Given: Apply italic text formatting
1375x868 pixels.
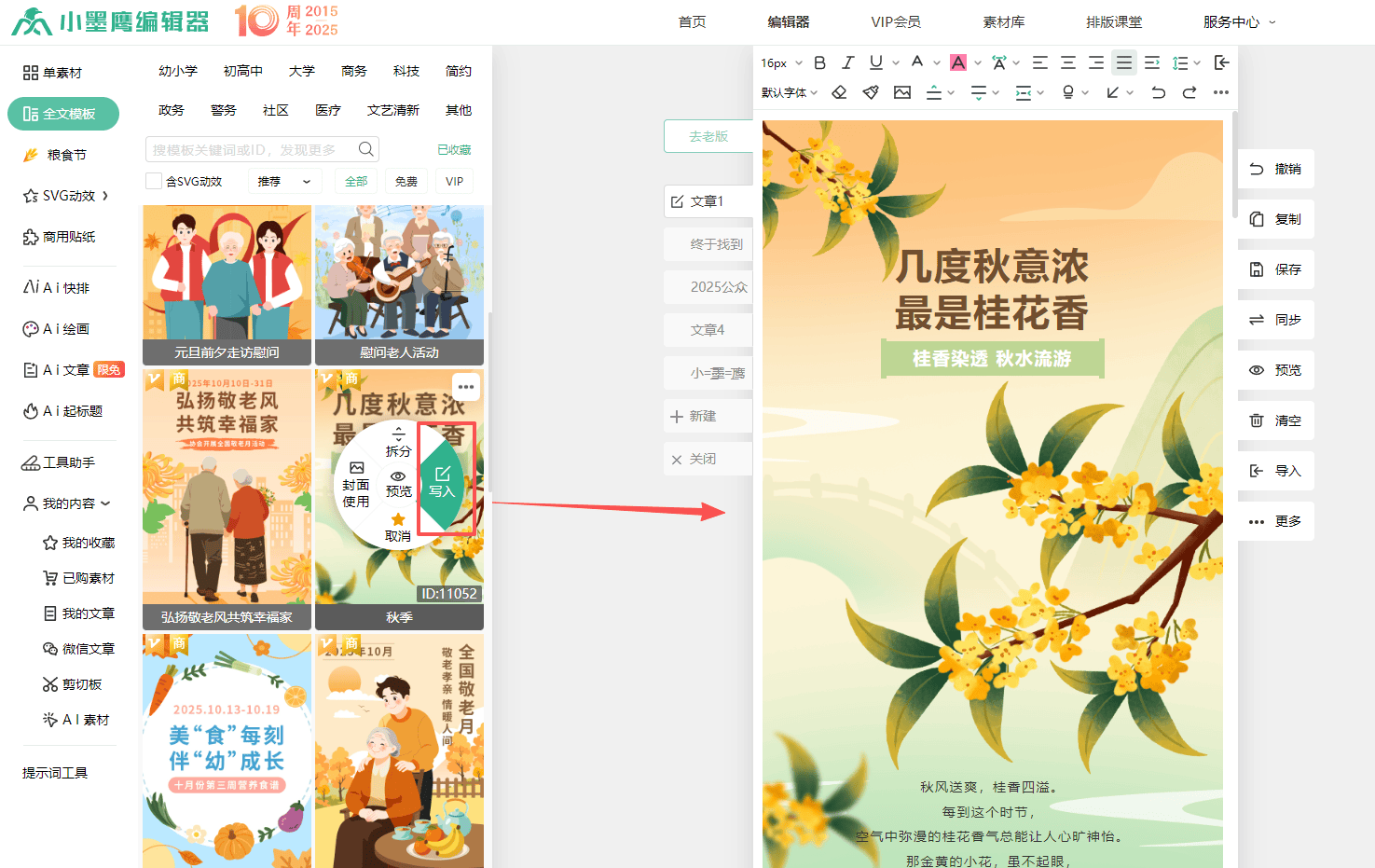Looking at the screenshot, I should [x=847, y=62].
